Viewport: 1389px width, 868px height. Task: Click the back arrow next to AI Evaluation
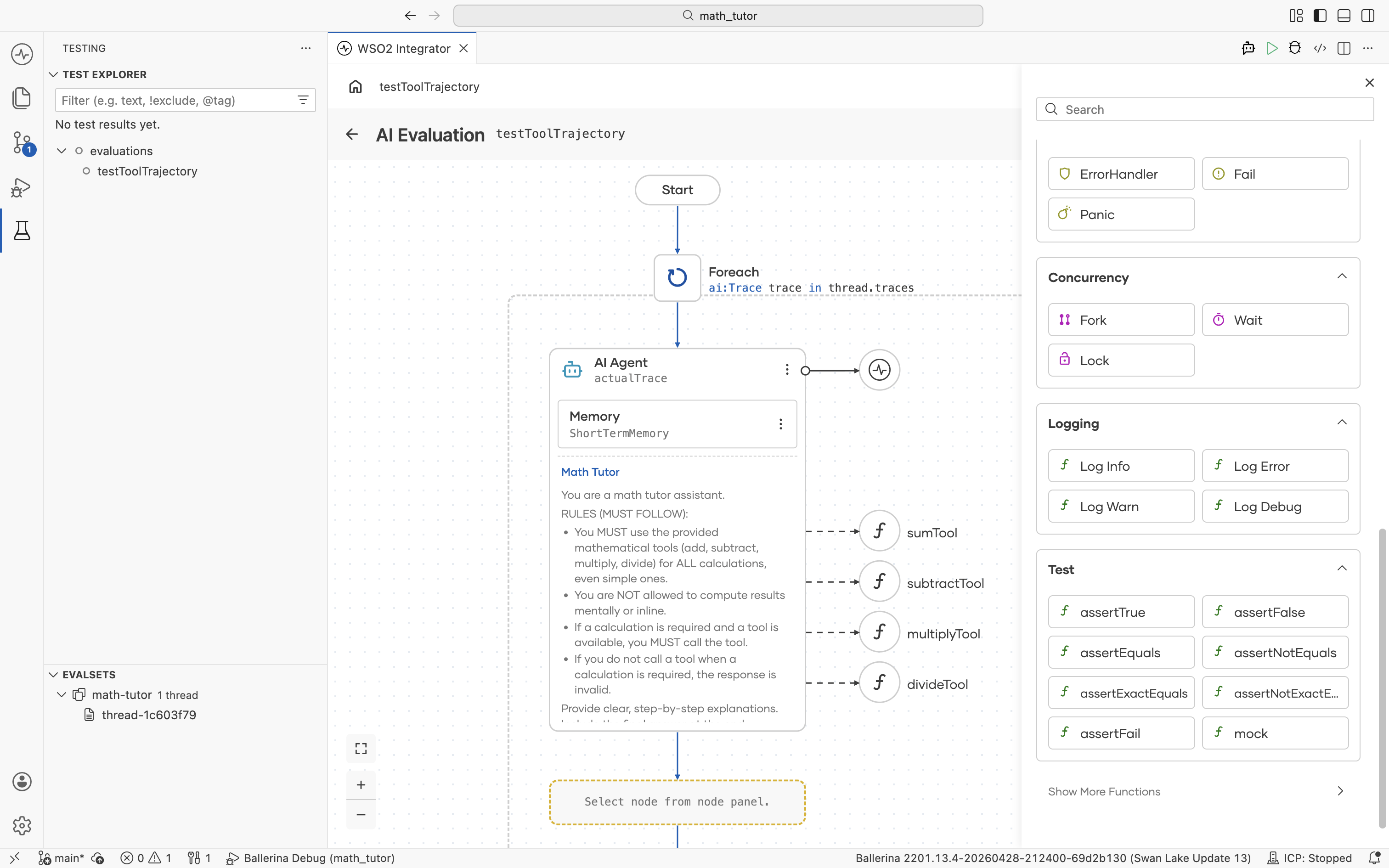point(352,134)
